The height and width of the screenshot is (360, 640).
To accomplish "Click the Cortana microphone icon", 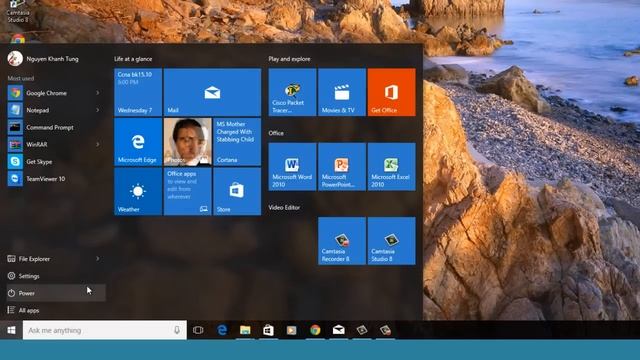I will point(177,330).
